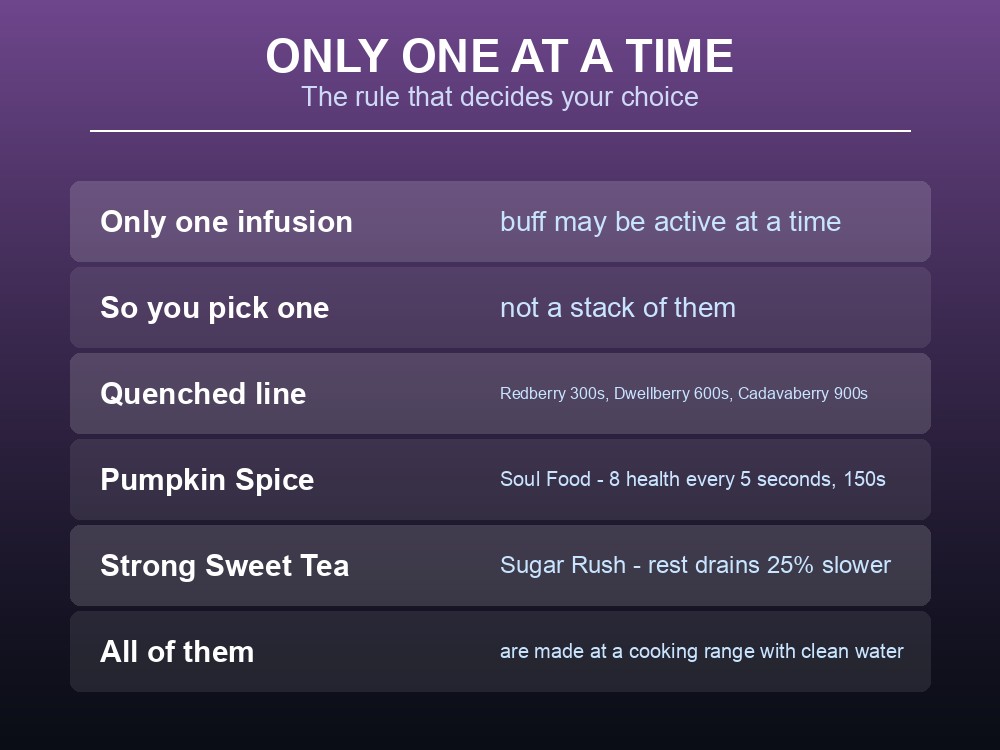Select the 'Soul Food' buff description
The height and width of the screenshot is (750, 1000).
point(693,479)
